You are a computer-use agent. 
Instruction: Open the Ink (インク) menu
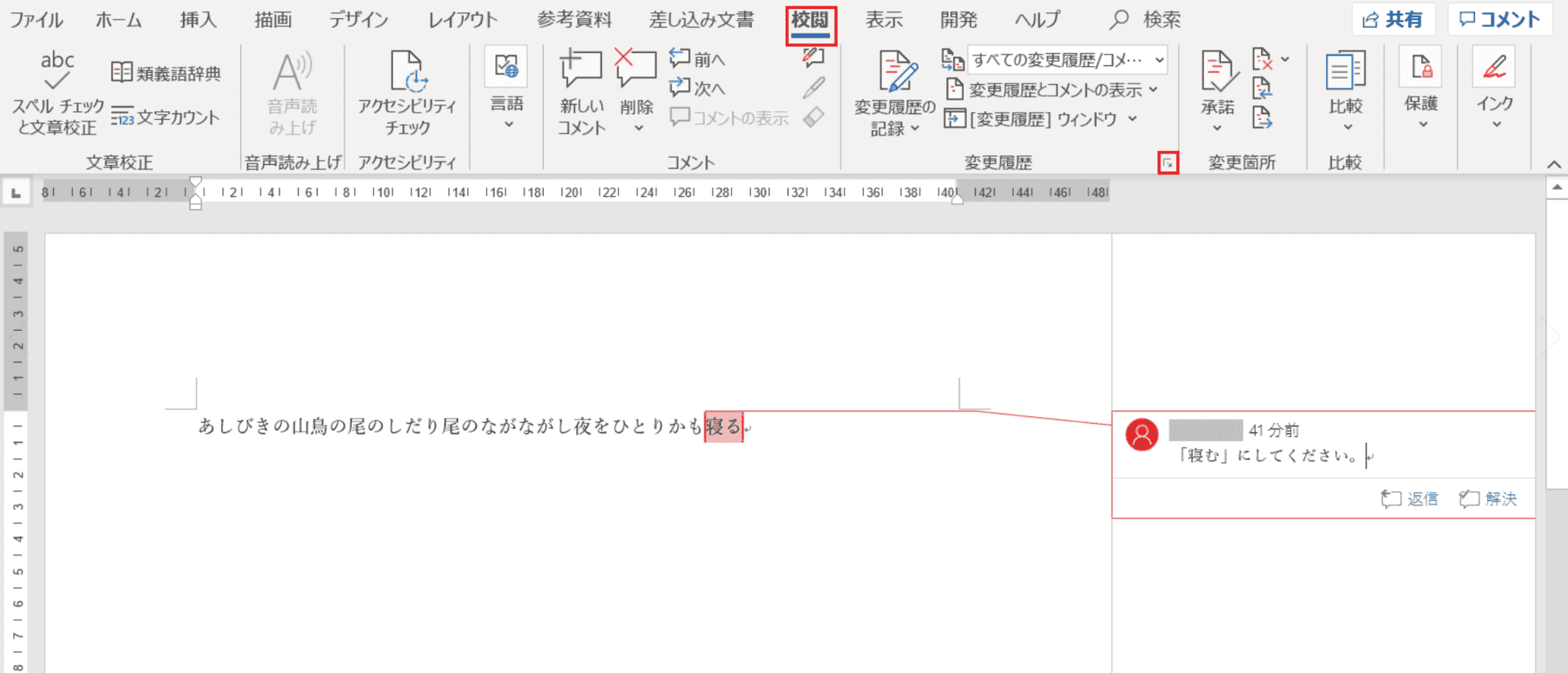point(1494,88)
